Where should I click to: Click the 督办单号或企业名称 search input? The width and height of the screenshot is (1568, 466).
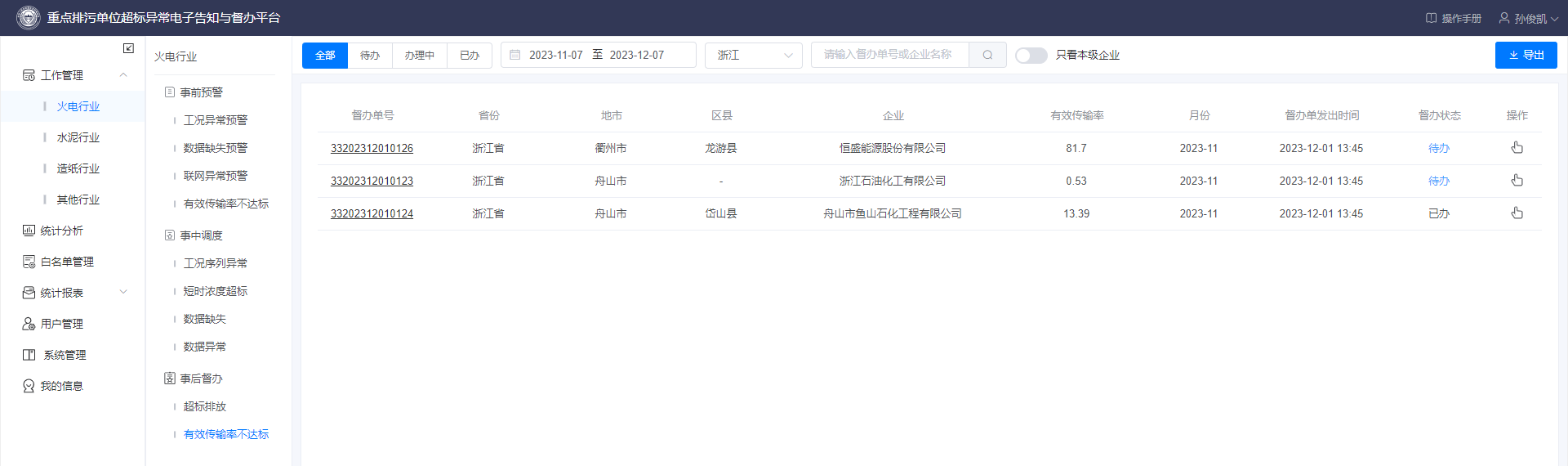tap(890, 55)
